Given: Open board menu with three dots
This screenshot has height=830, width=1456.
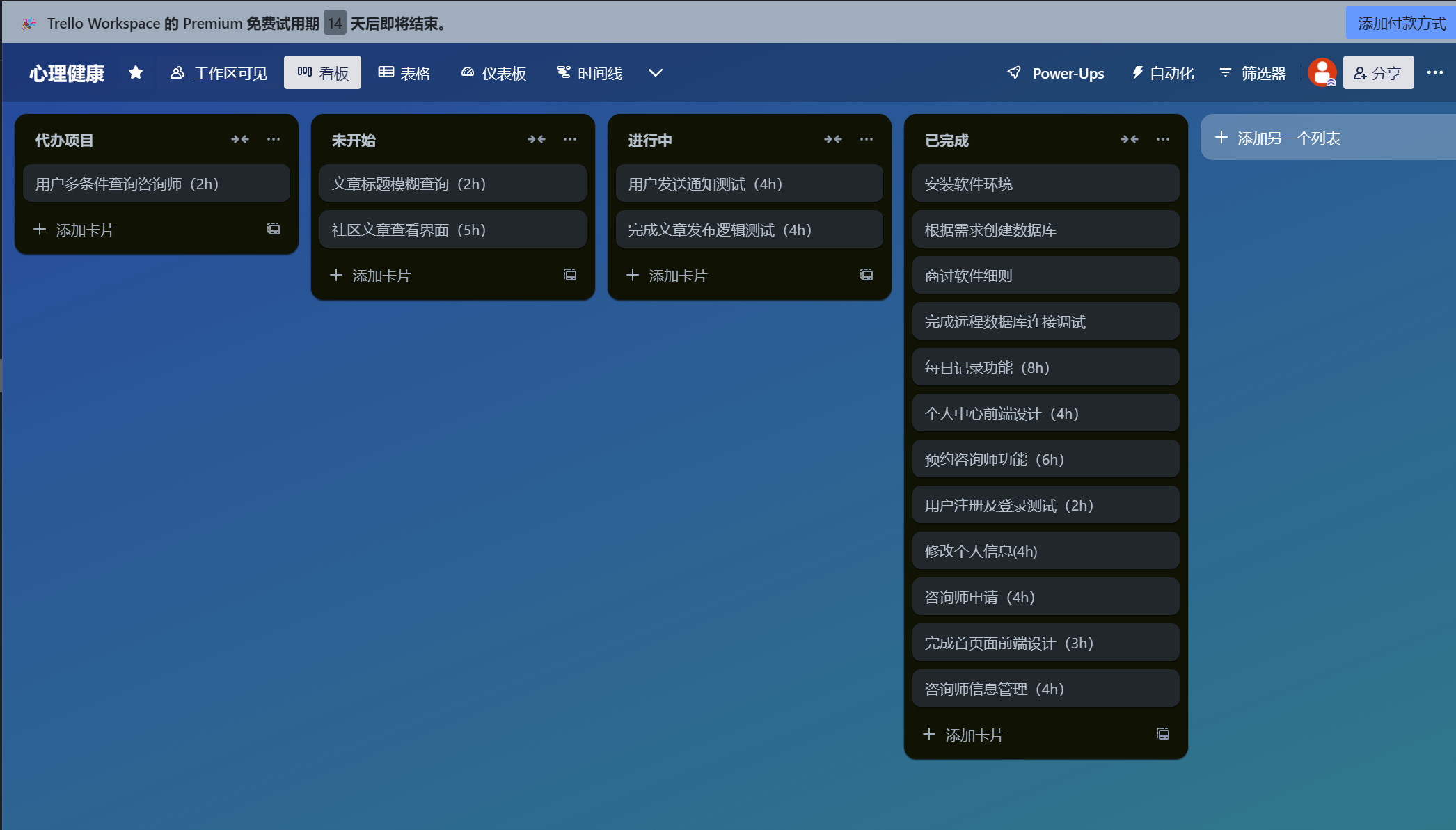Looking at the screenshot, I should [x=1434, y=72].
